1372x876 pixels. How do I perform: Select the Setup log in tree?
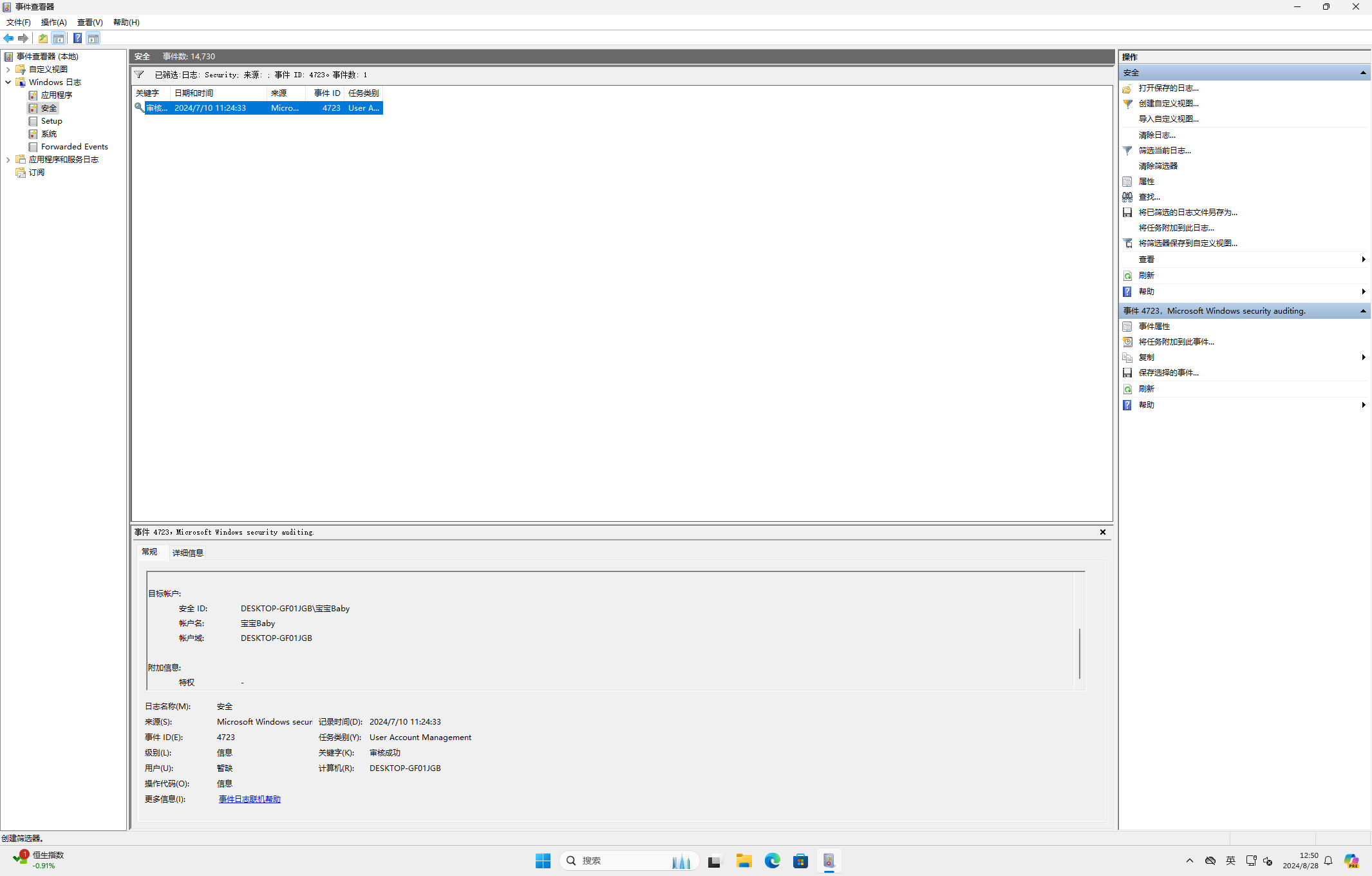(x=52, y=121)
